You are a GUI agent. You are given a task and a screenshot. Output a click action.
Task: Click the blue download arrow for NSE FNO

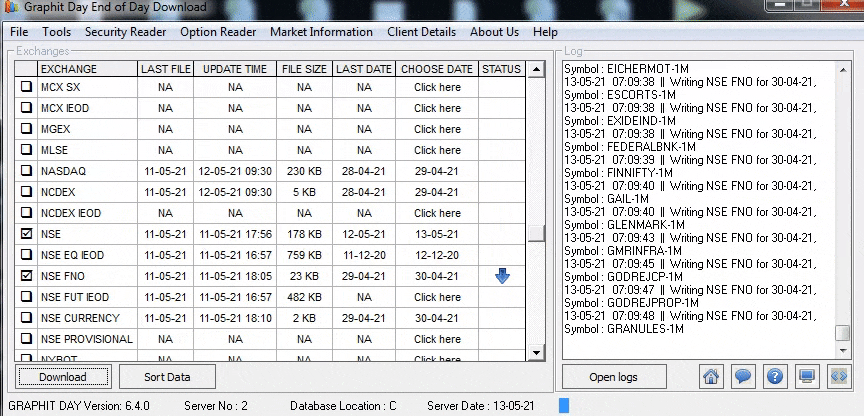point(502,276)
